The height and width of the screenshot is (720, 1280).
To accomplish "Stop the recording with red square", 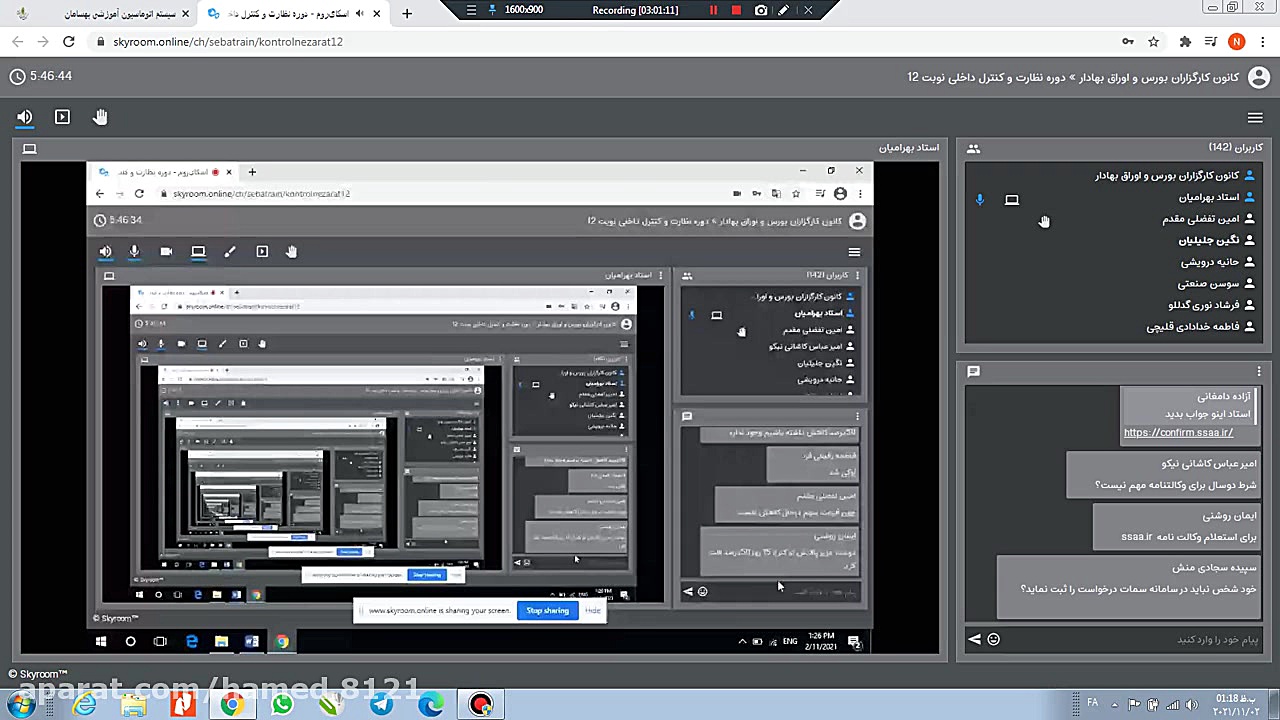I will coord(736,10).
